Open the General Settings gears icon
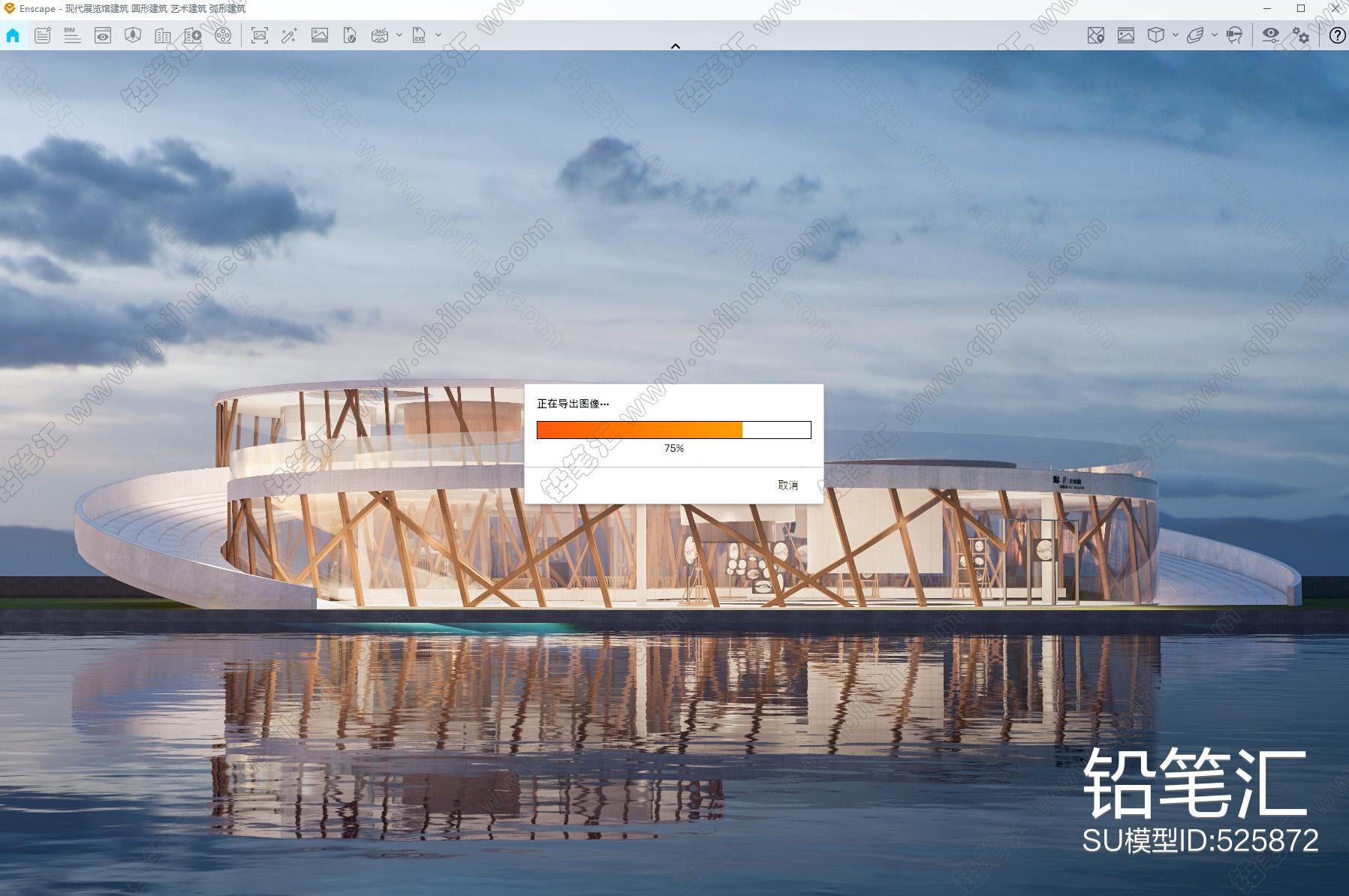 pyautogui.click(x=1301, y=35)
